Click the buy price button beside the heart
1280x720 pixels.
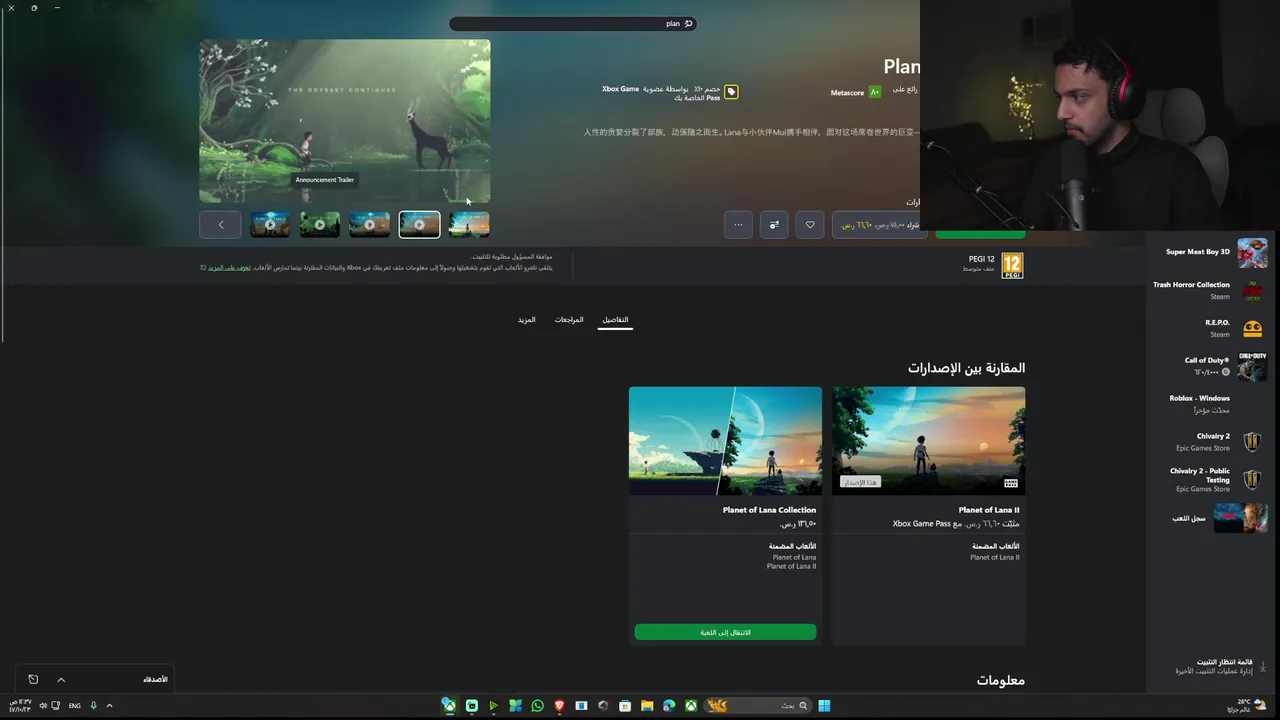click(x=879, y=224)
